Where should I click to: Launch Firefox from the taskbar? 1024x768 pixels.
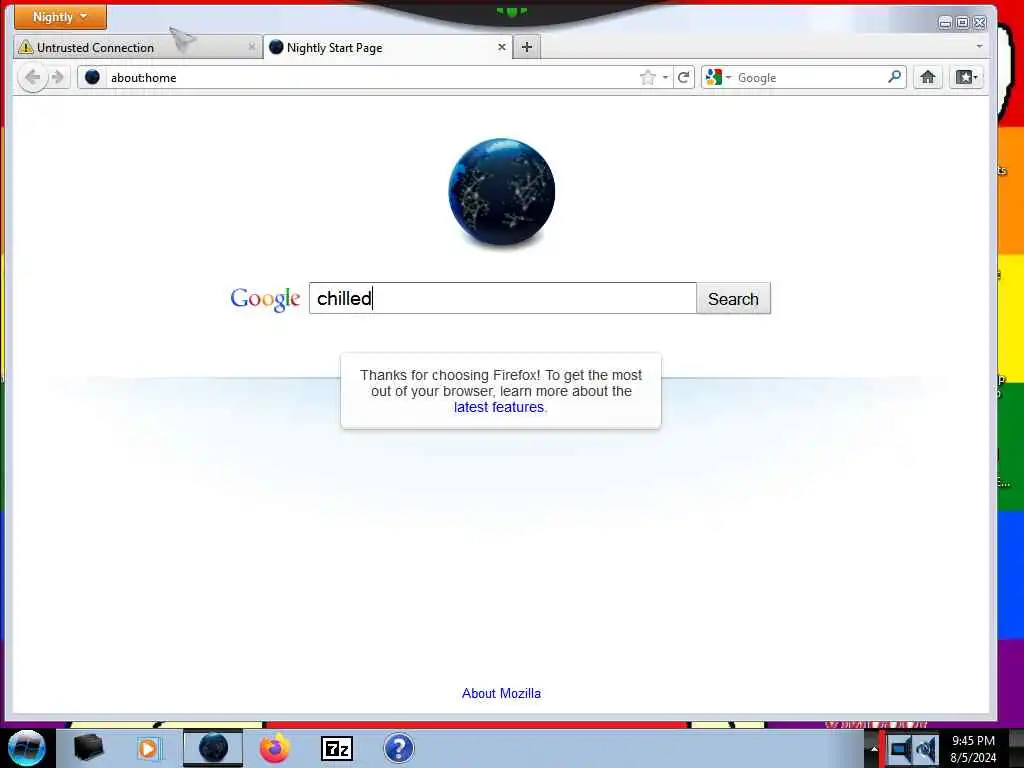275,748
